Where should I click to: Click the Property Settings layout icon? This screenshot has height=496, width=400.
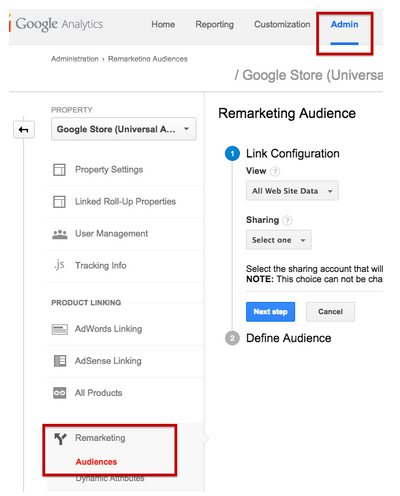59,170
